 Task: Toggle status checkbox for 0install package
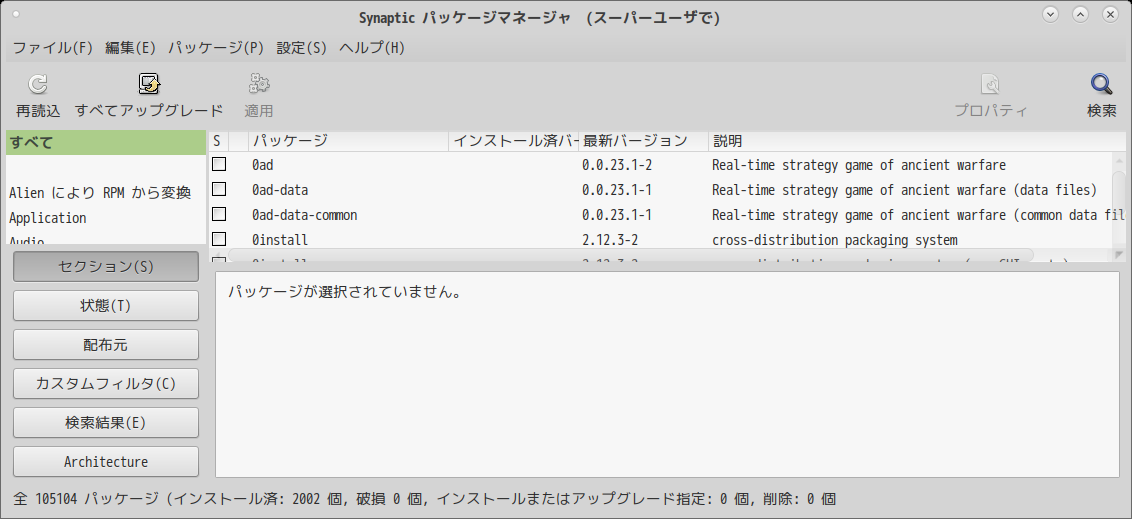219,239
